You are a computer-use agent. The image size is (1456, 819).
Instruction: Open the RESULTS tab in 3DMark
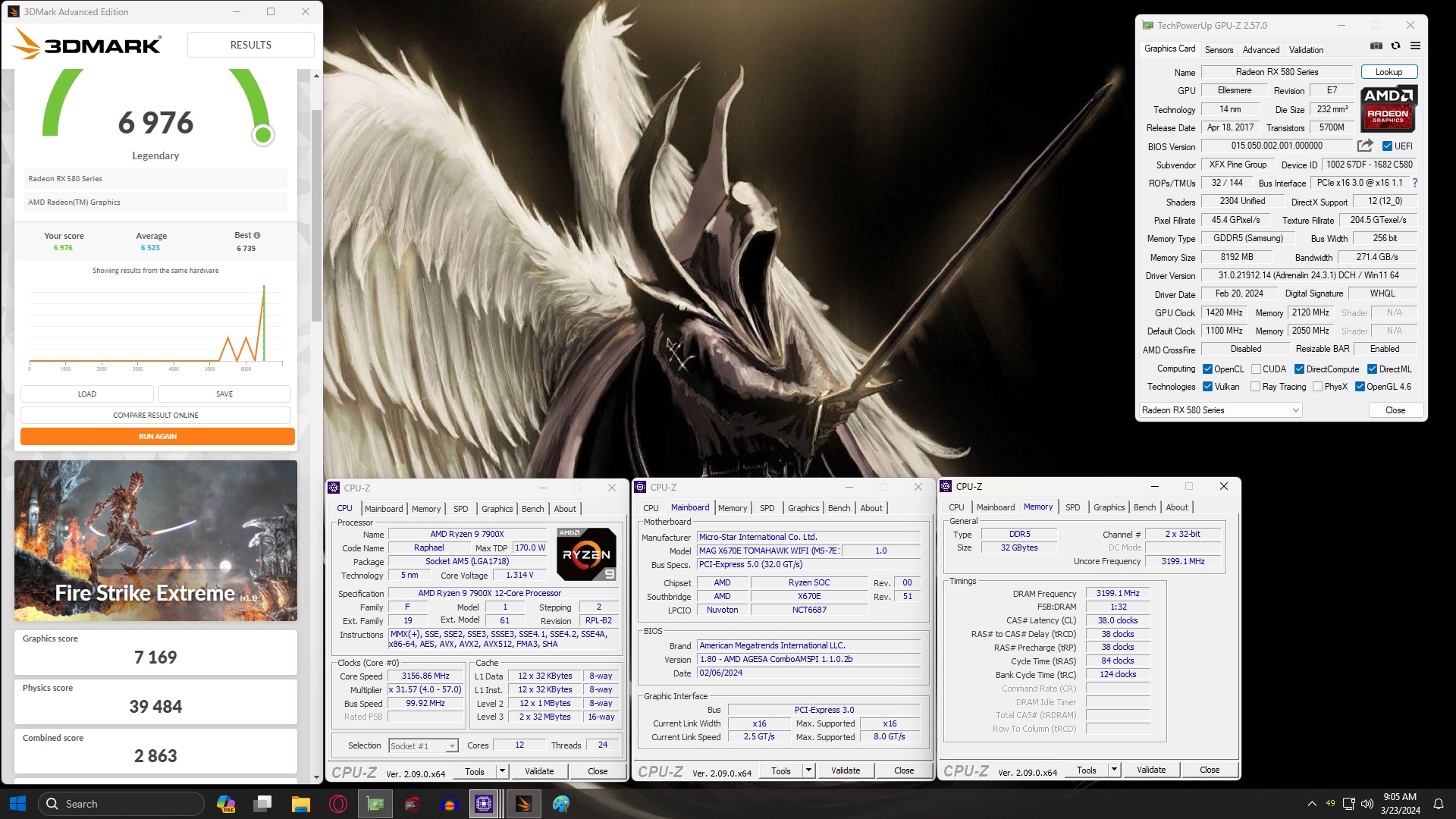(251, 45)
